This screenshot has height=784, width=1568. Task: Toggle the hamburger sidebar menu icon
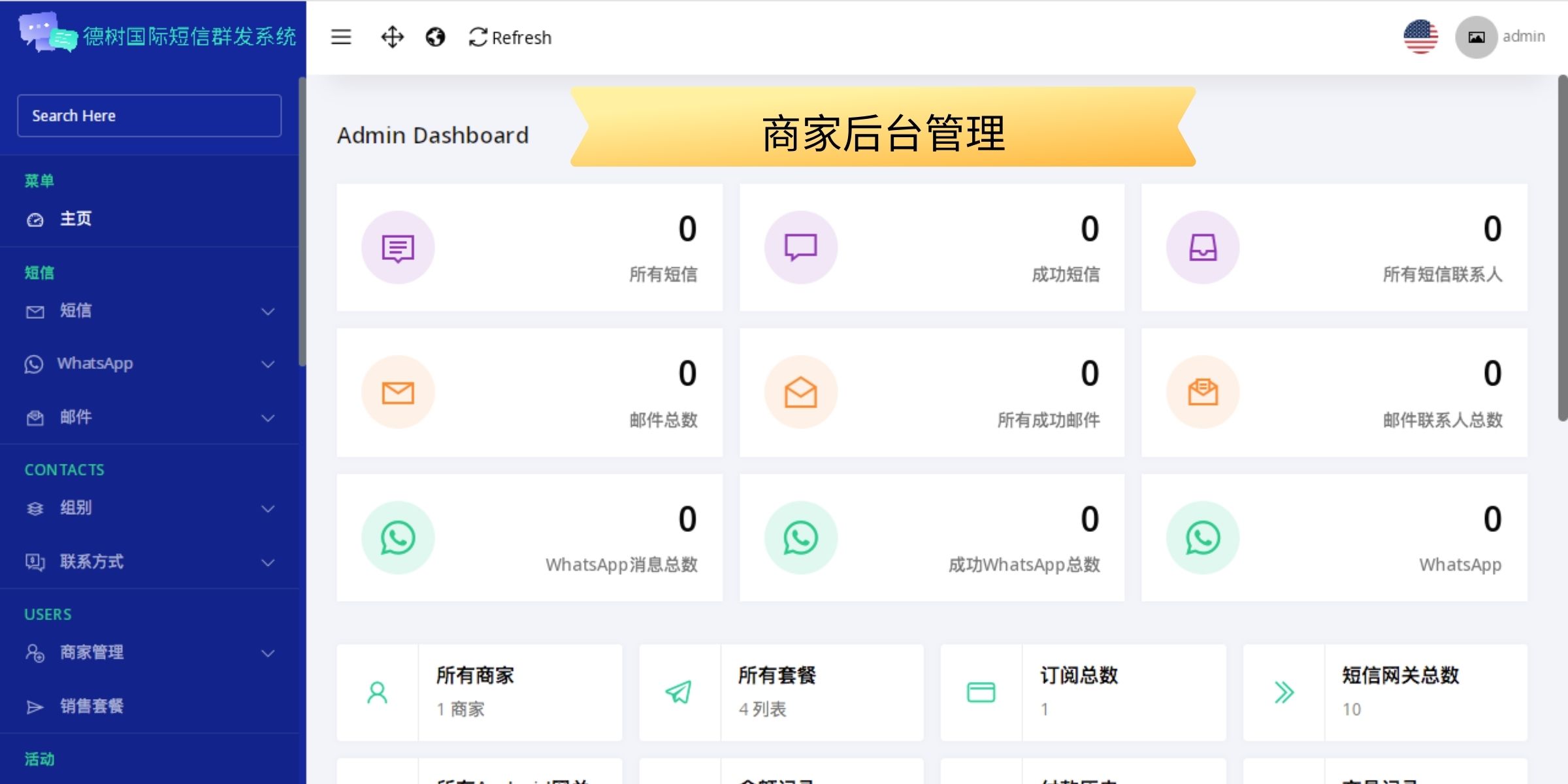[x=341, y=37]
